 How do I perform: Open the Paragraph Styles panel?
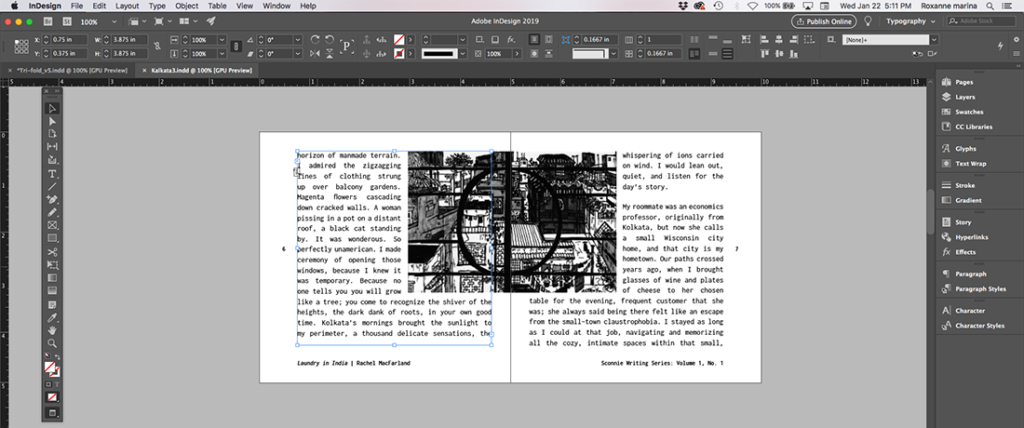980,289
